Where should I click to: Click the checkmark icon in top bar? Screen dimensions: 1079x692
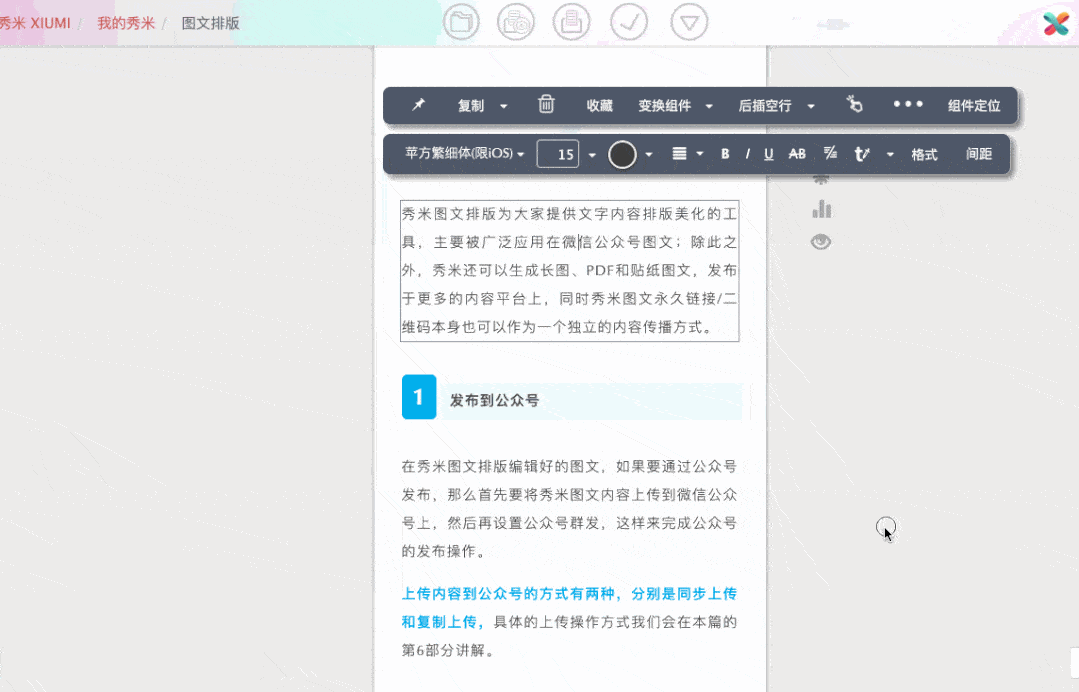(628, 22)
